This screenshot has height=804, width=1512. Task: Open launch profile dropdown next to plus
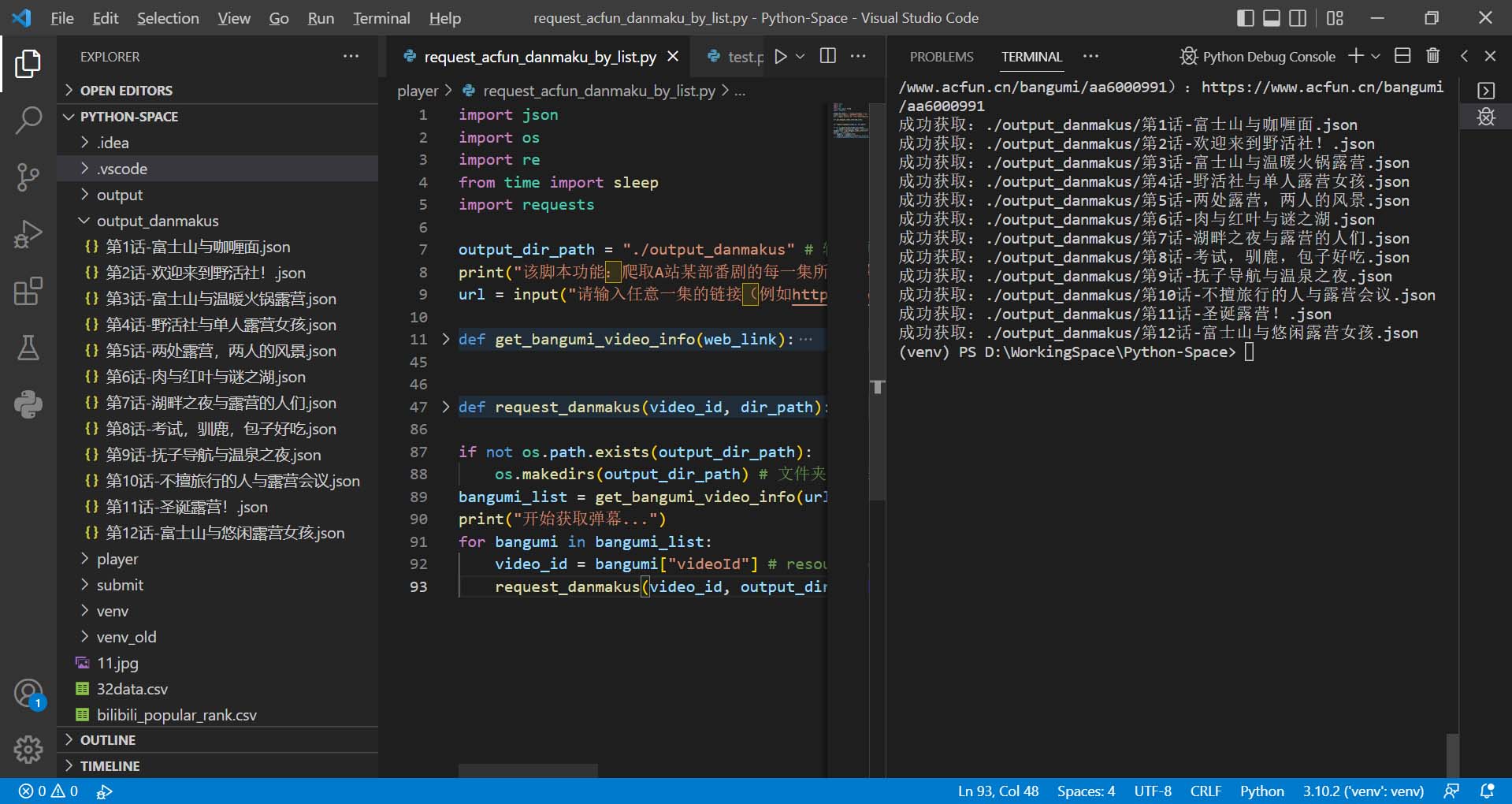point(1376,57)
